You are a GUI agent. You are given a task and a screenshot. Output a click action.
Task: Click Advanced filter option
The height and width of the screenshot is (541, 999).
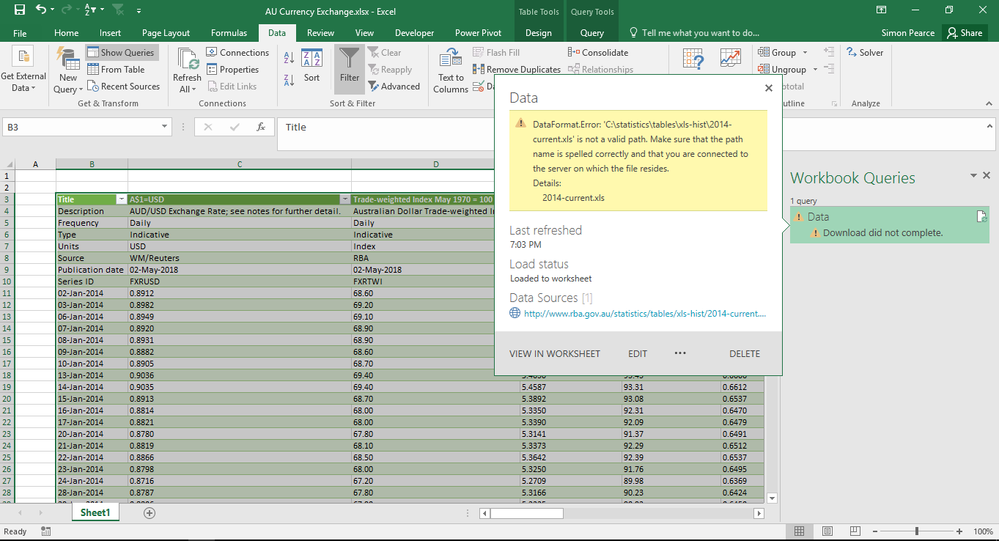(x=394, y=86)
